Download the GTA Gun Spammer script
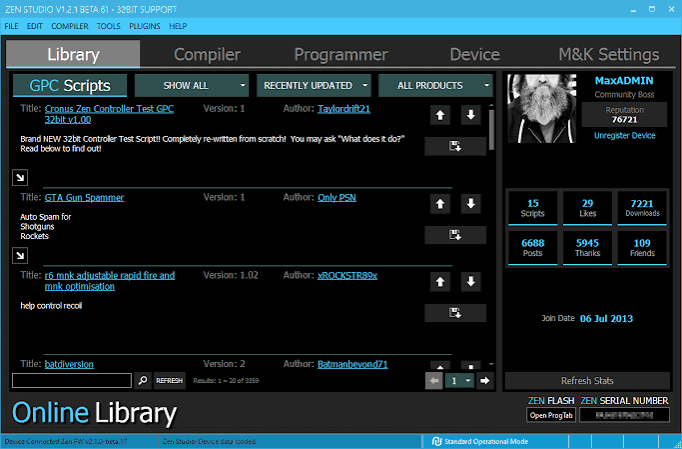The height and width of the screenshot is (449, 682). (x=455, y=235)
